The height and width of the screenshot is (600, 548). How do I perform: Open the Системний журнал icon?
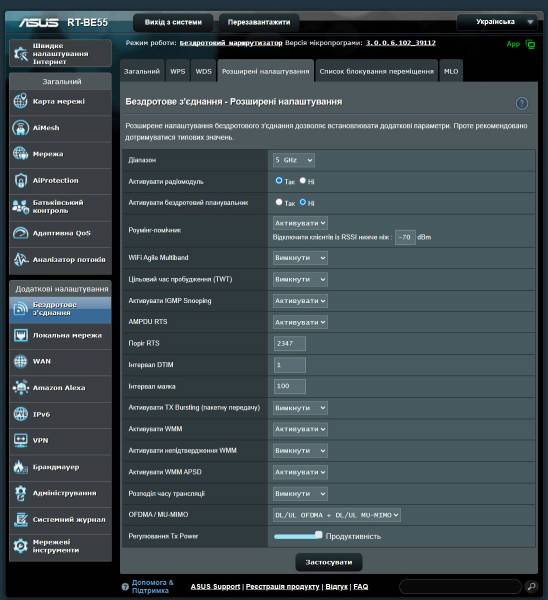(x=20, y=520)
